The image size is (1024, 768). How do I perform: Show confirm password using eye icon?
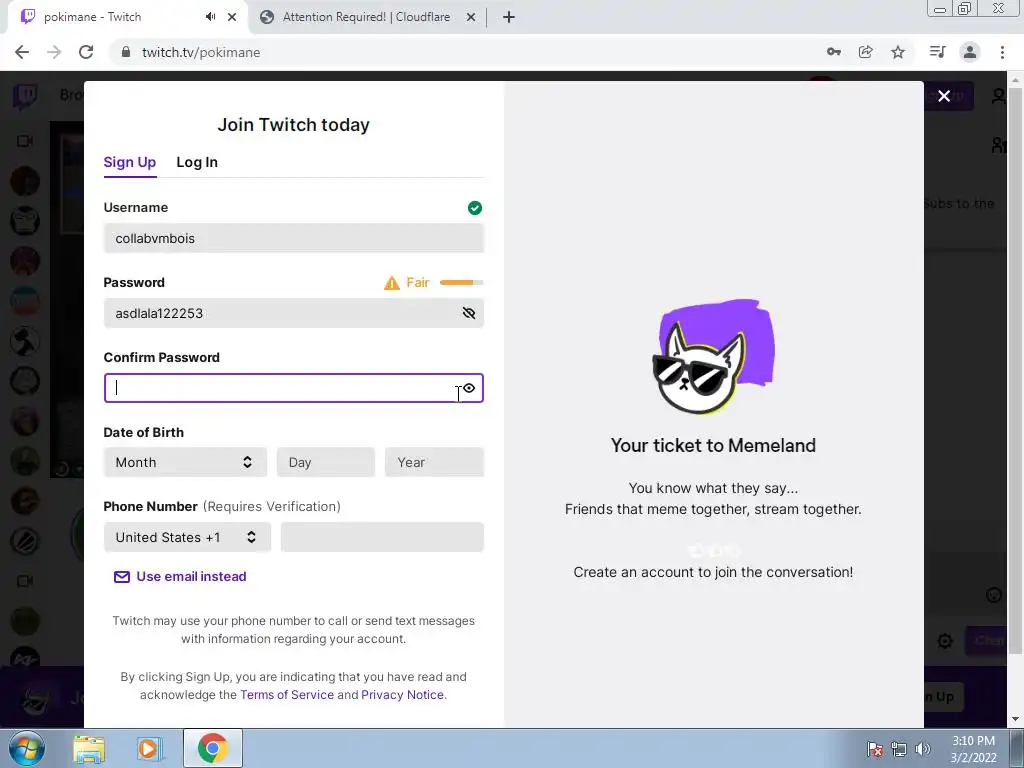(469, 388)
